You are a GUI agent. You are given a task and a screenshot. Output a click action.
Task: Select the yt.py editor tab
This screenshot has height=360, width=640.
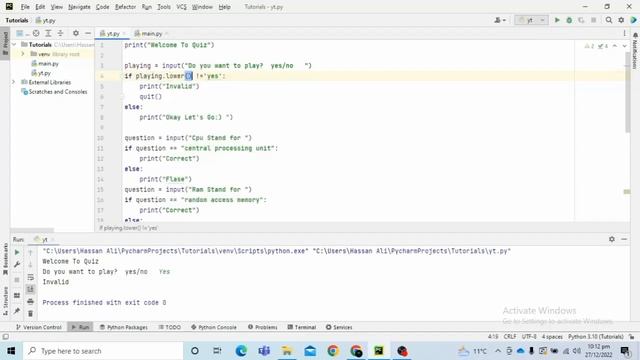pos(113,33)
